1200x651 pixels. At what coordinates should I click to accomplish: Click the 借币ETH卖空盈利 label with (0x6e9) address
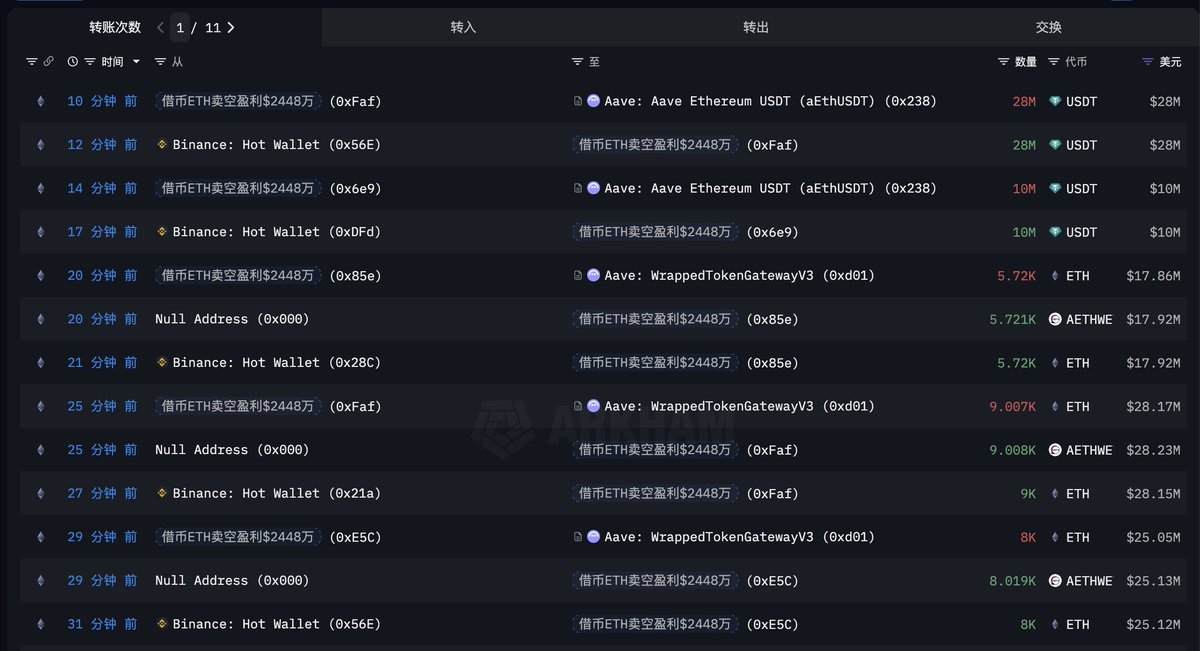click(237, 189)
